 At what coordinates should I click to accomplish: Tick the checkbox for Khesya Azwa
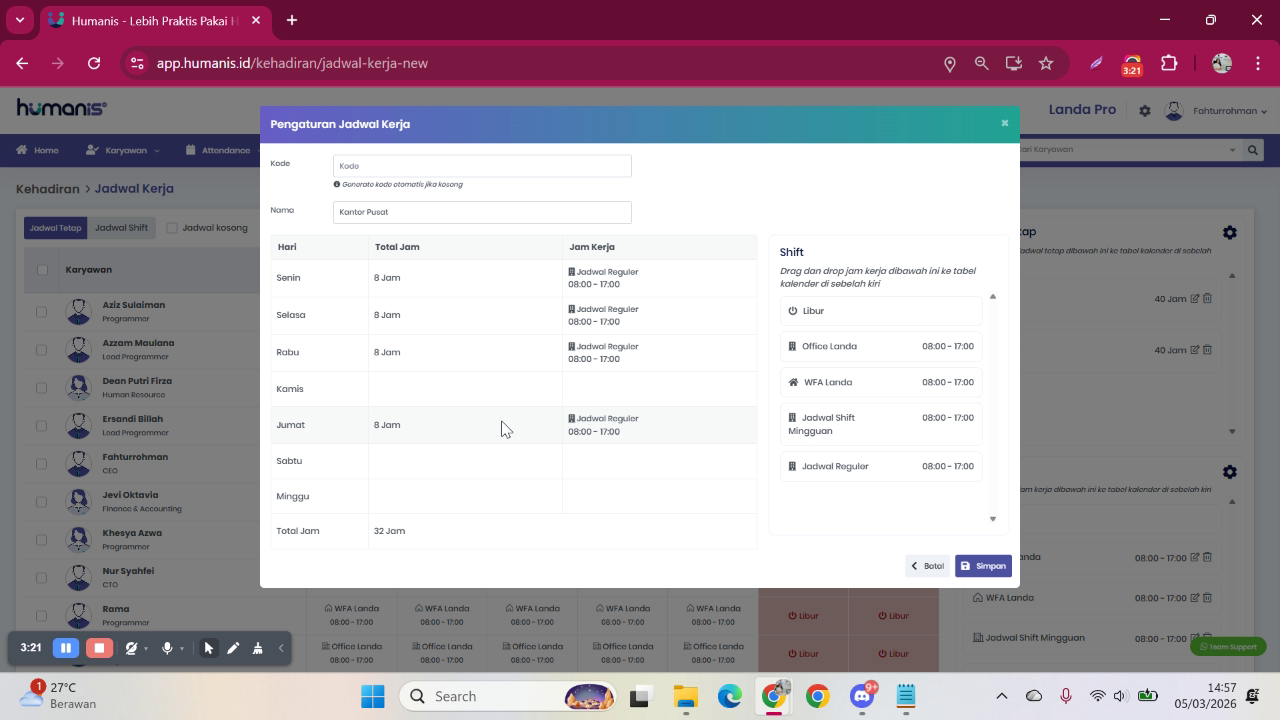[42, 540]
